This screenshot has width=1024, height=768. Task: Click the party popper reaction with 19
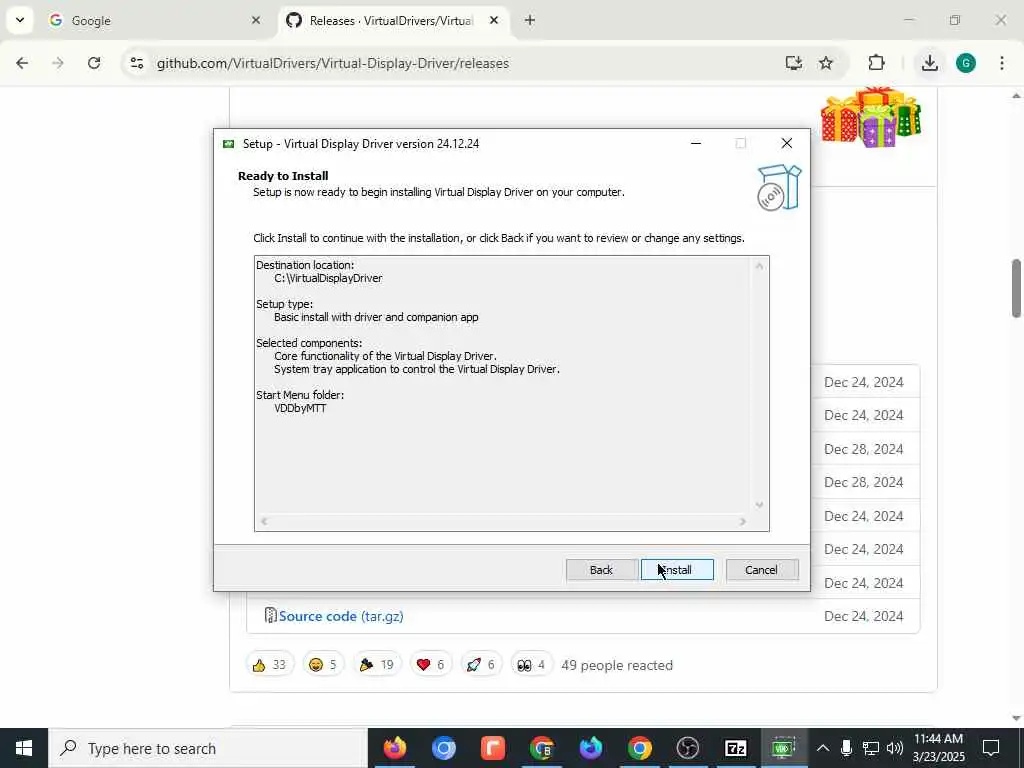(377, 665)
